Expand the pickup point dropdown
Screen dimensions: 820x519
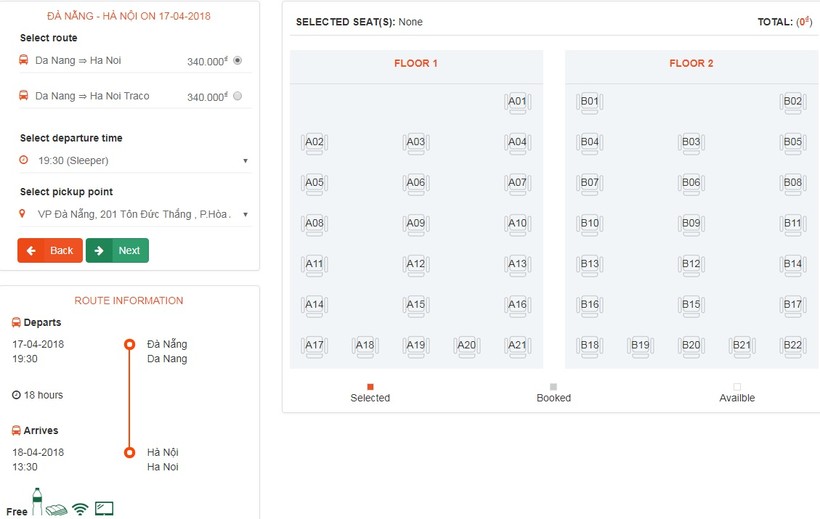(x=134, y=214)
